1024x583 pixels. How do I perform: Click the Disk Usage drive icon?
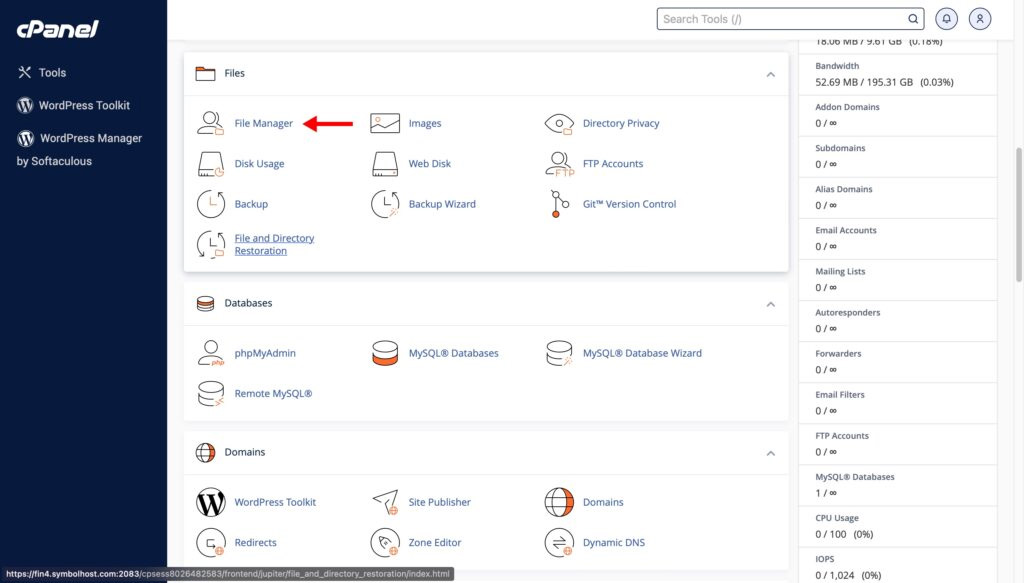point(210,164)
